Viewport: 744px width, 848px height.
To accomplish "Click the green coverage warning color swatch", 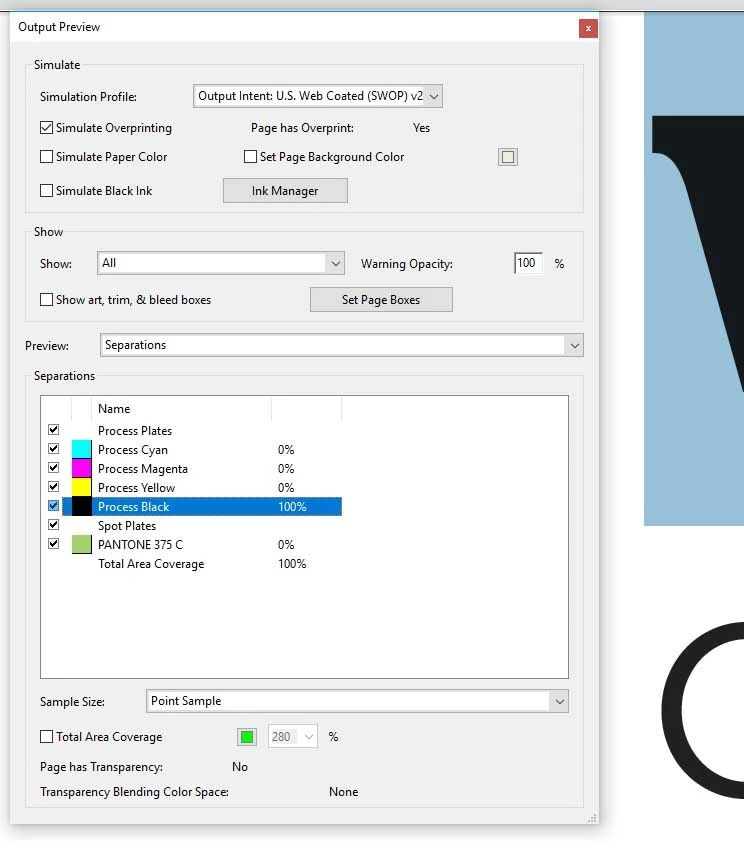I will point(247,737).
